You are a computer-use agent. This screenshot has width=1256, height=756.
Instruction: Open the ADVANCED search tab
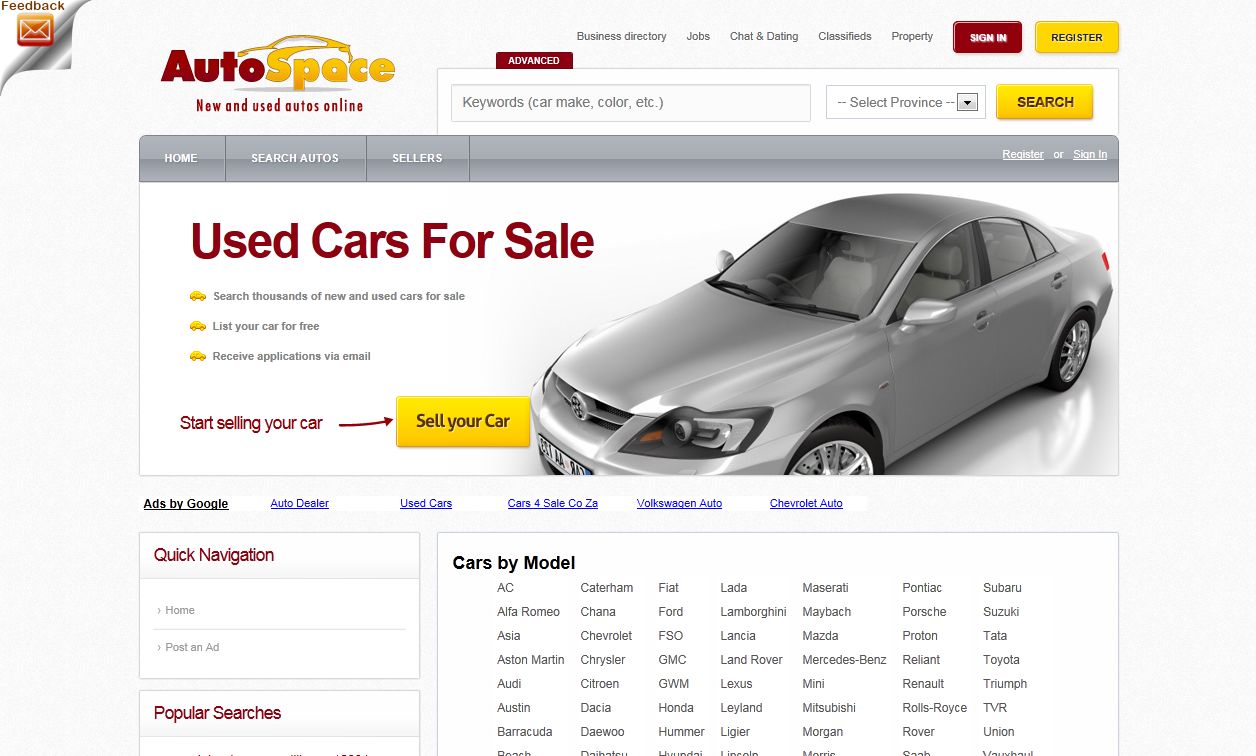pyautogui.click(x=534, y=61)
